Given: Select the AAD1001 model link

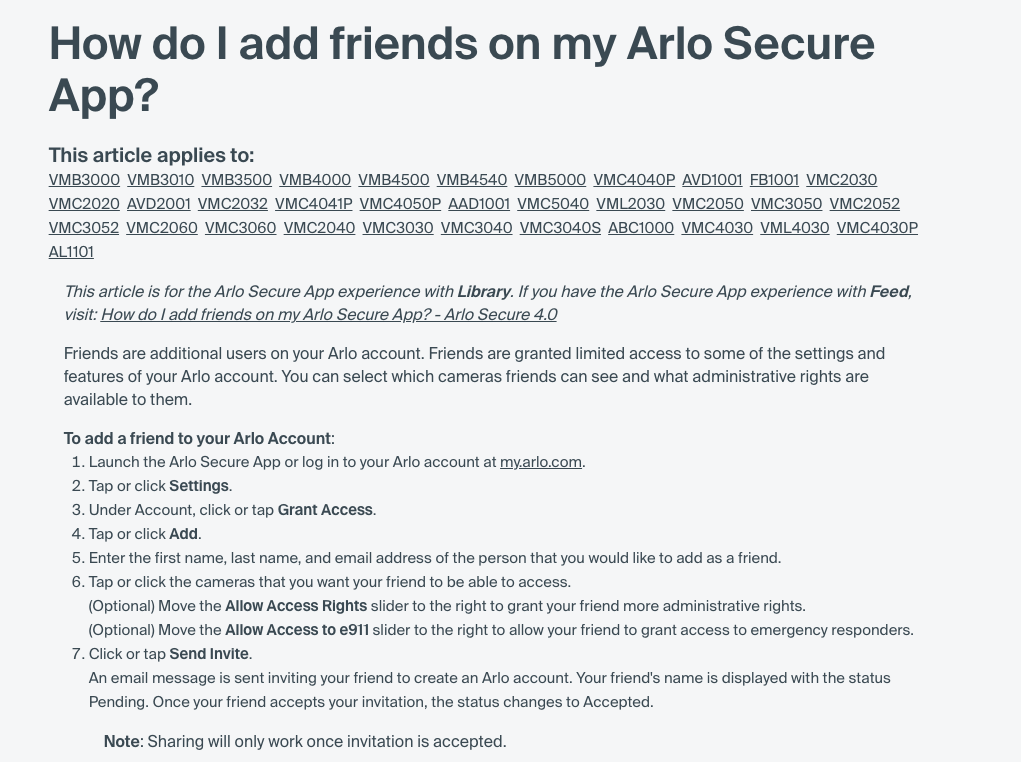Looking at the screenshot, I should (x=479, y=204).
